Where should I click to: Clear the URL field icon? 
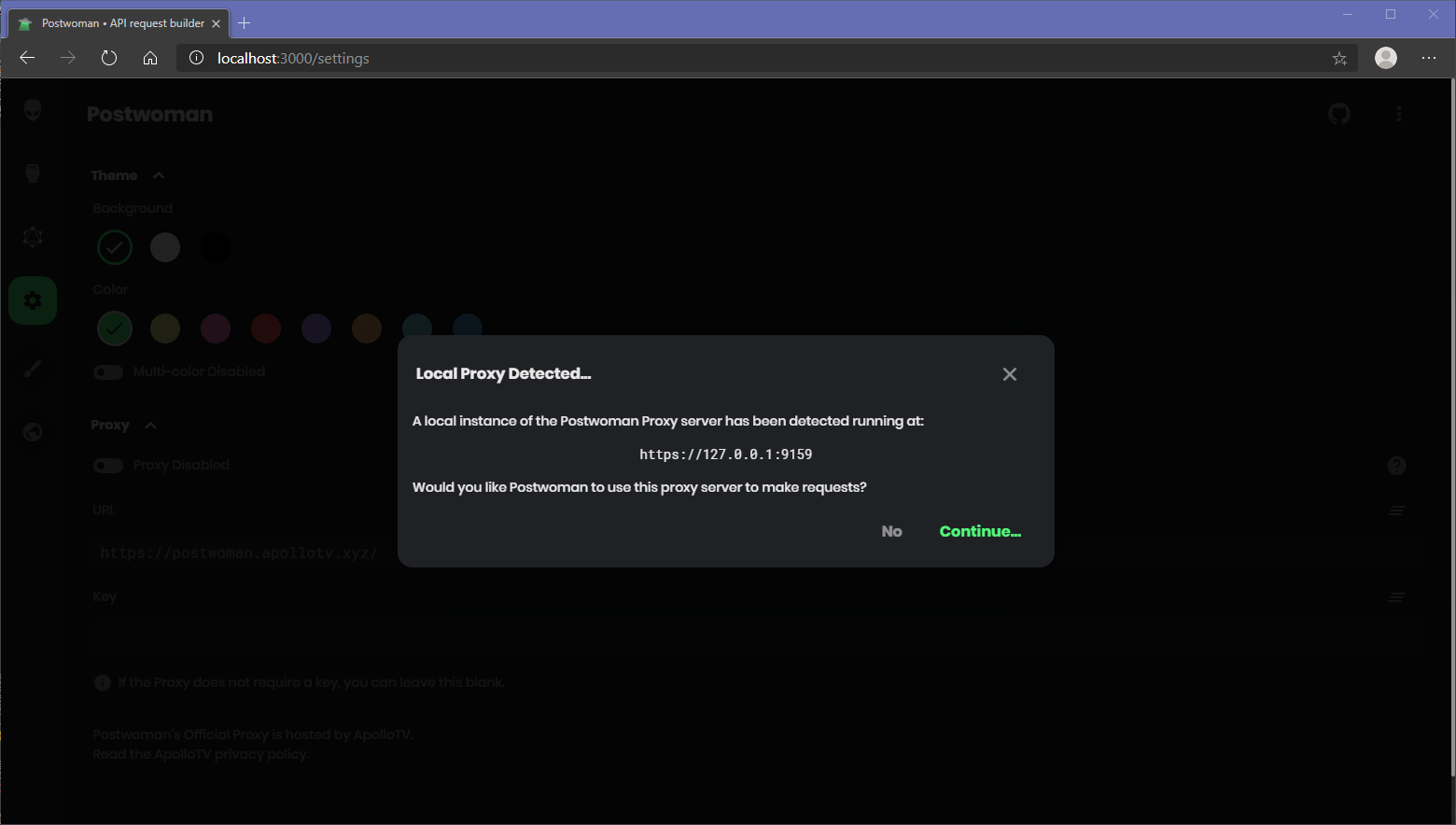[1396, 510]
